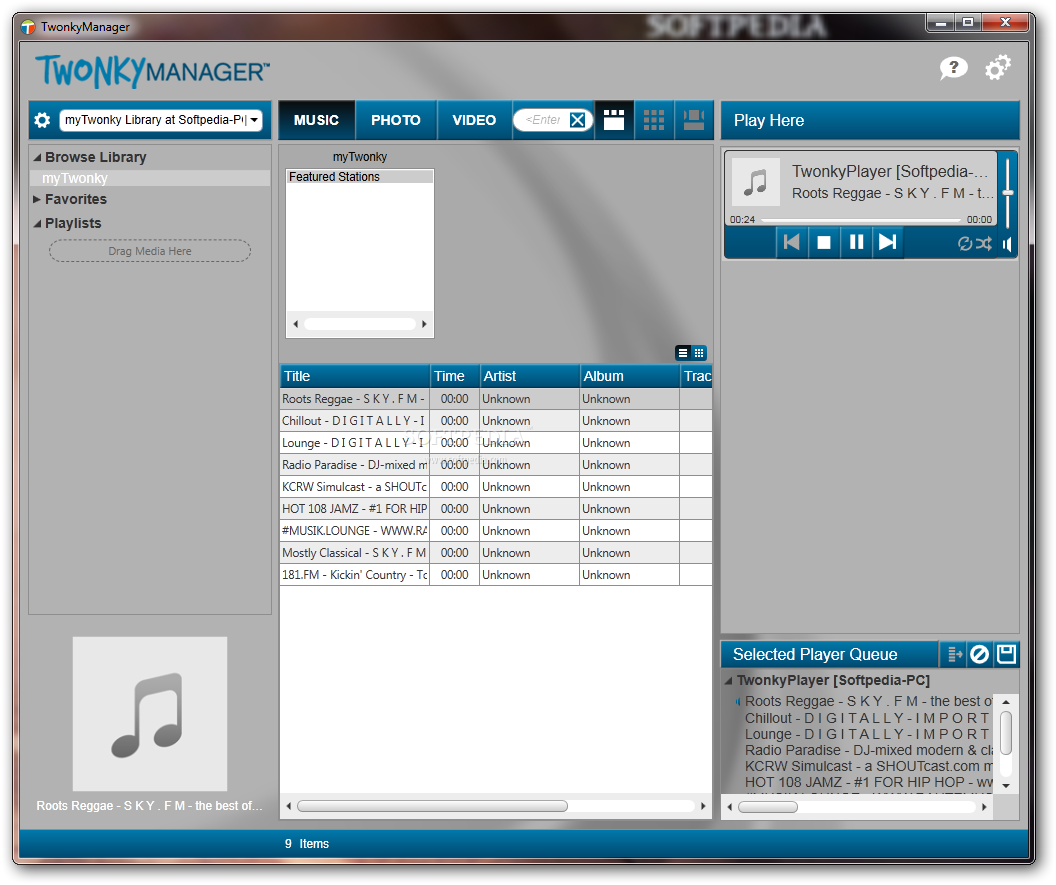The image size is (1056, 885).
Task: Select the KCRW Simulcast track row
Action: coord(496,487)
